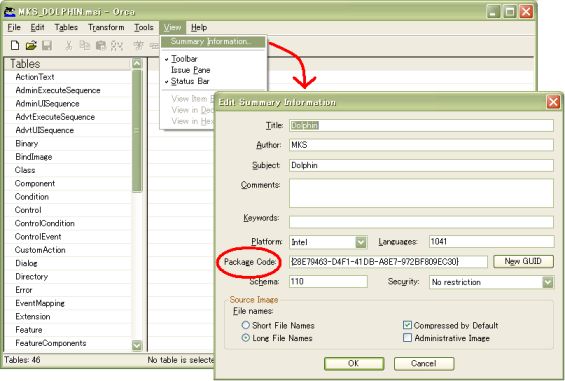This screenshot has width=565, height=381.
Task: Click the Cut scissors toolbar icon
Action: tap(68, 45)
